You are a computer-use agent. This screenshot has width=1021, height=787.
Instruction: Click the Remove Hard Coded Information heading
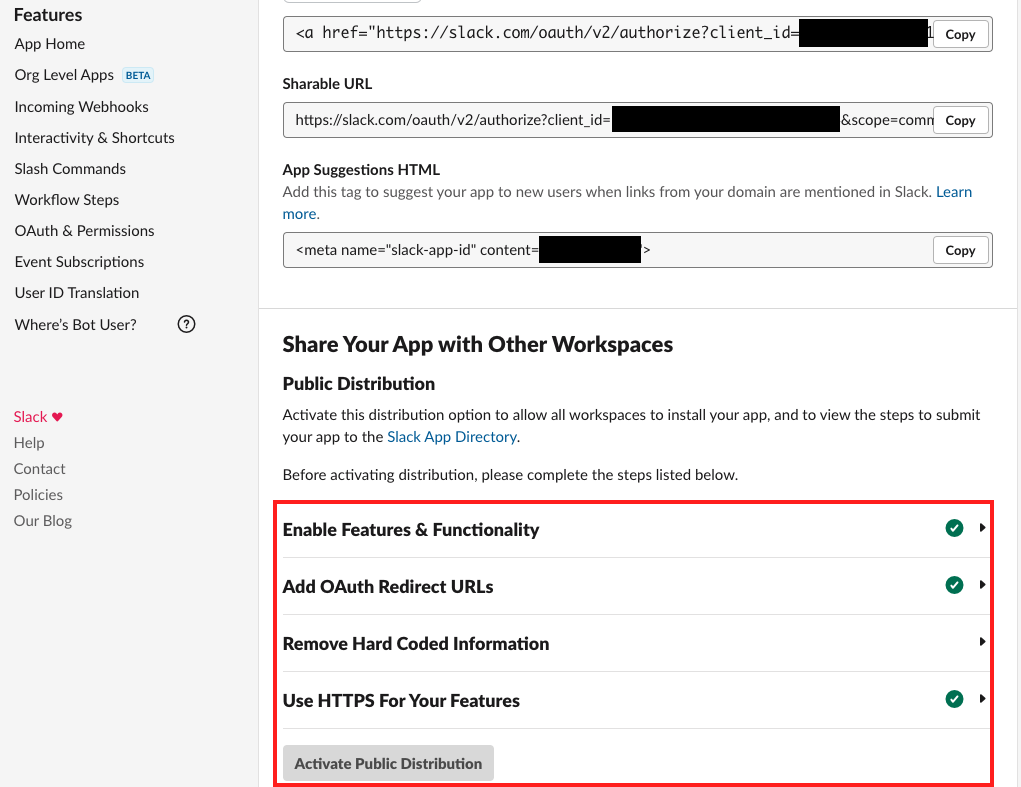(416, 643)
